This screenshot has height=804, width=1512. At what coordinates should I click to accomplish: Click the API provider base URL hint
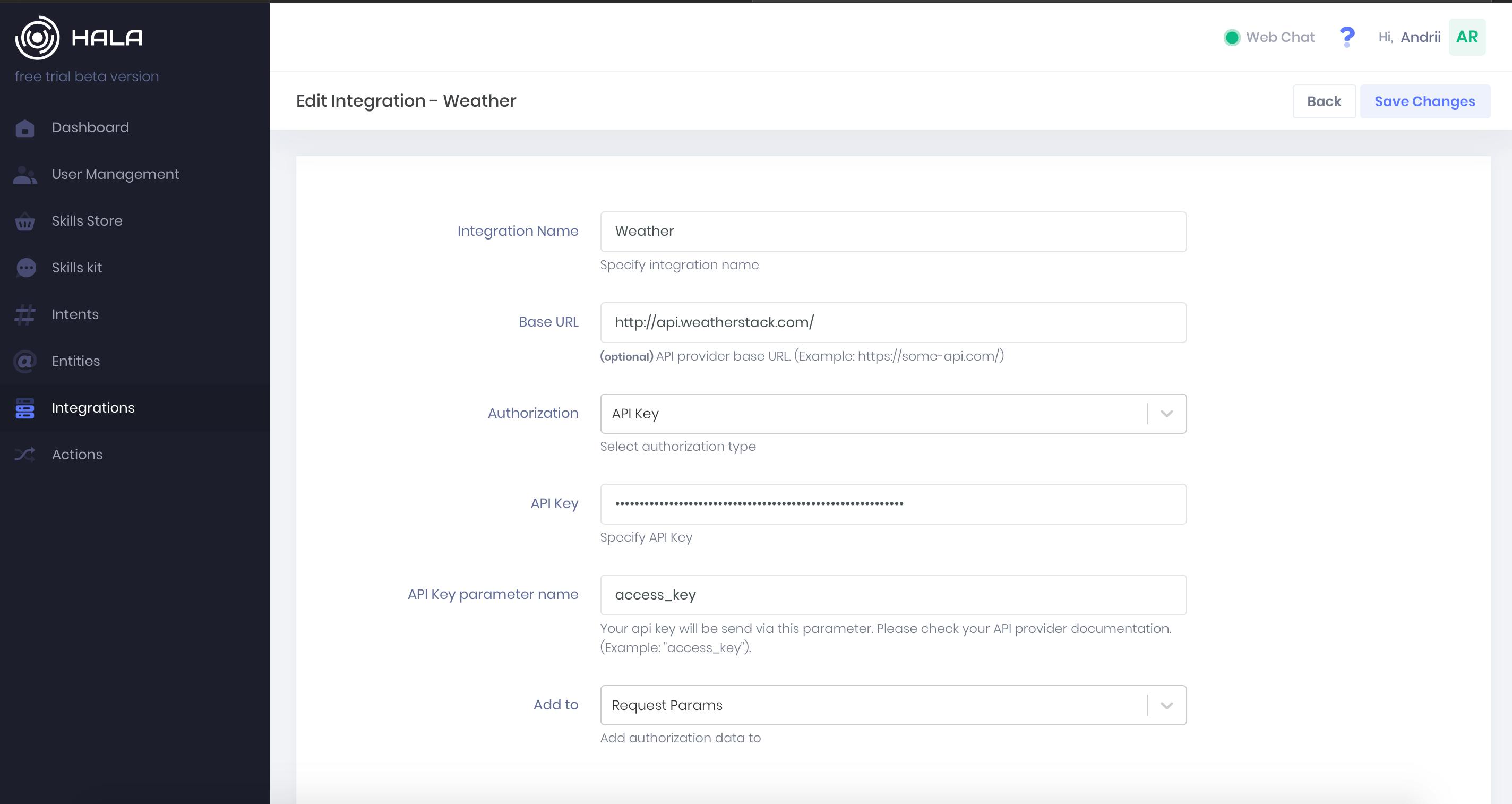802,356
